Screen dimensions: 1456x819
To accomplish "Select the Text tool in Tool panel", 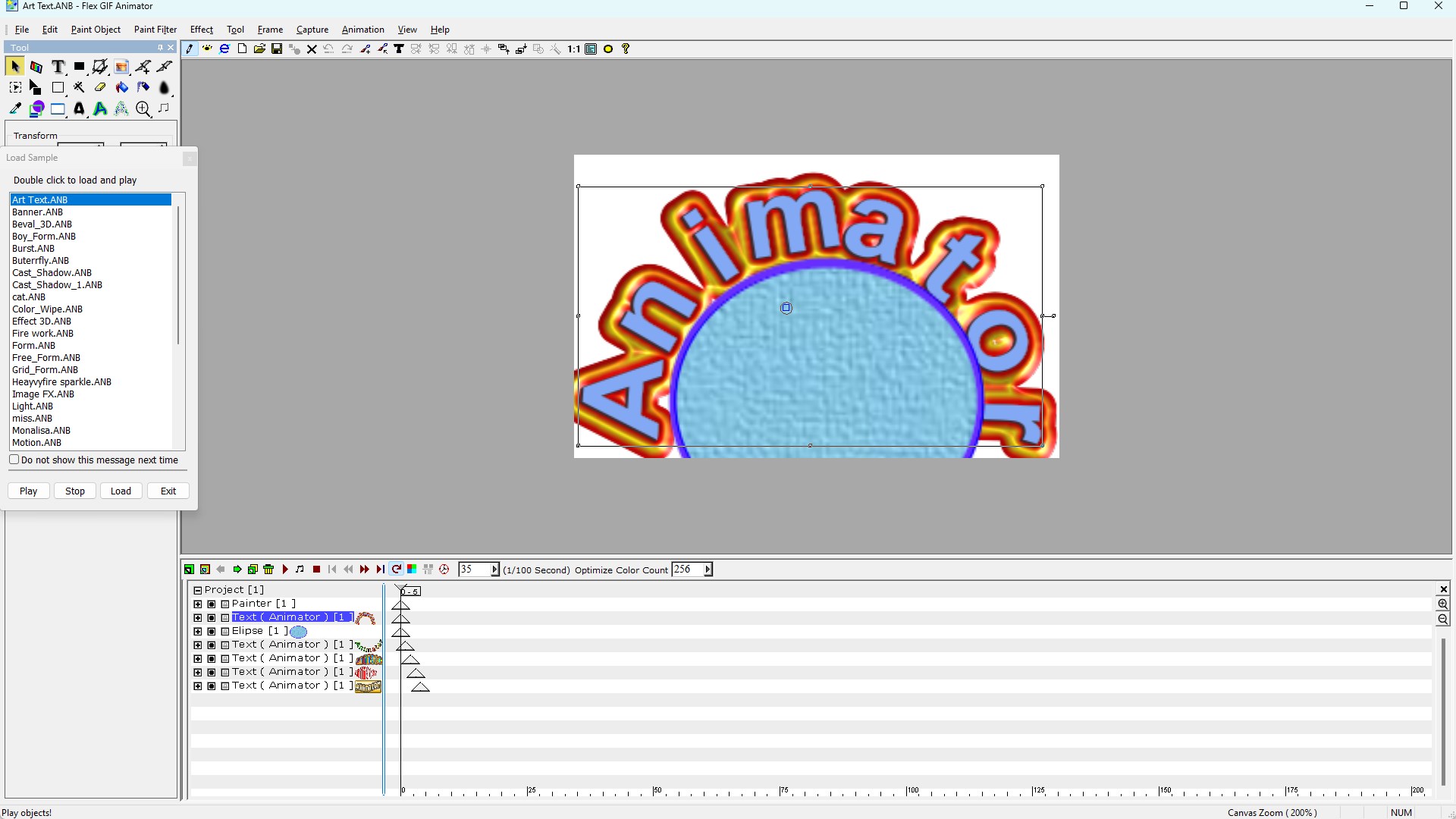I will click(58, 67).
